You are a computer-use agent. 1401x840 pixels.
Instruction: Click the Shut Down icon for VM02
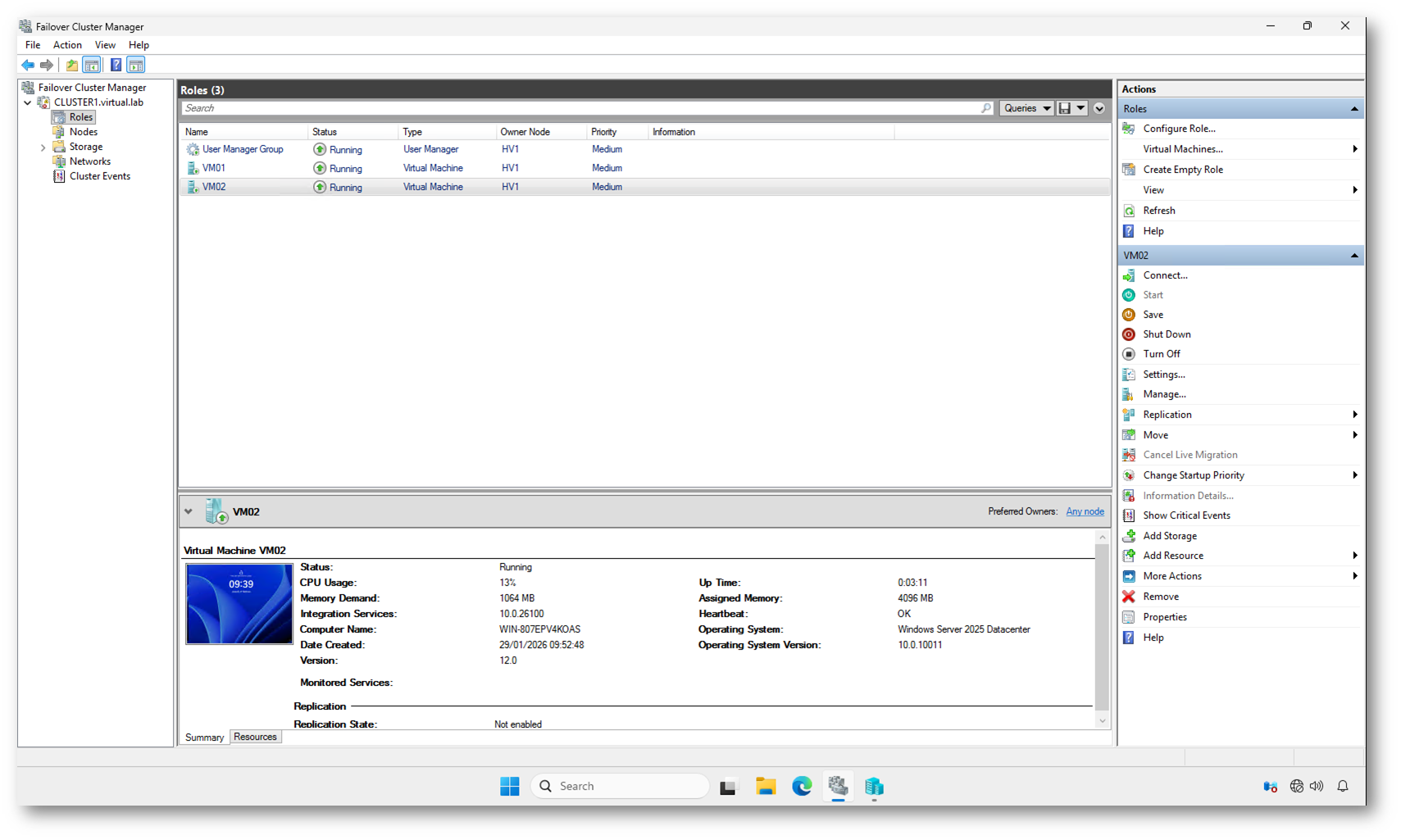(1129, 334)
